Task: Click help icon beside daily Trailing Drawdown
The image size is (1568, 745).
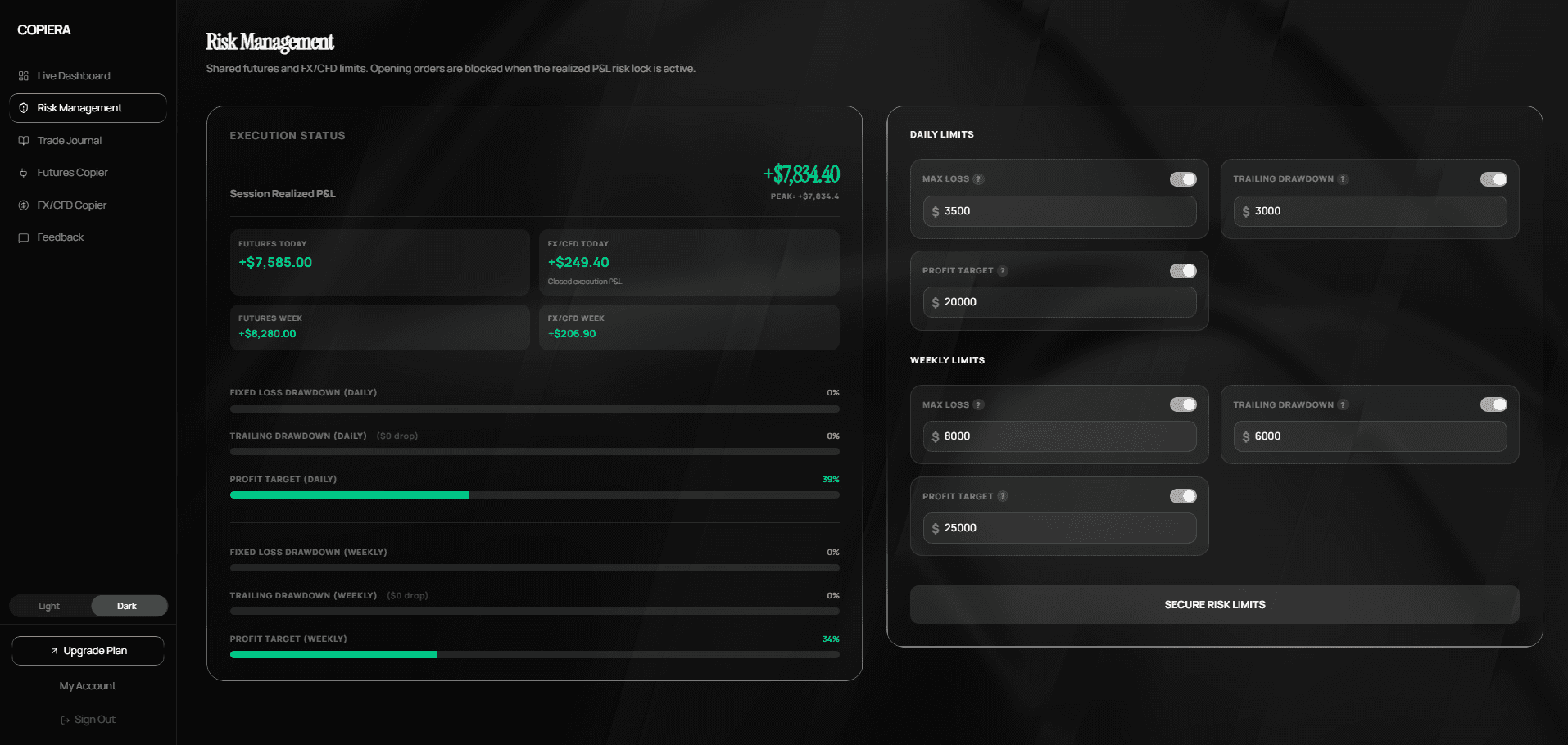Action: pos(1343,179)
